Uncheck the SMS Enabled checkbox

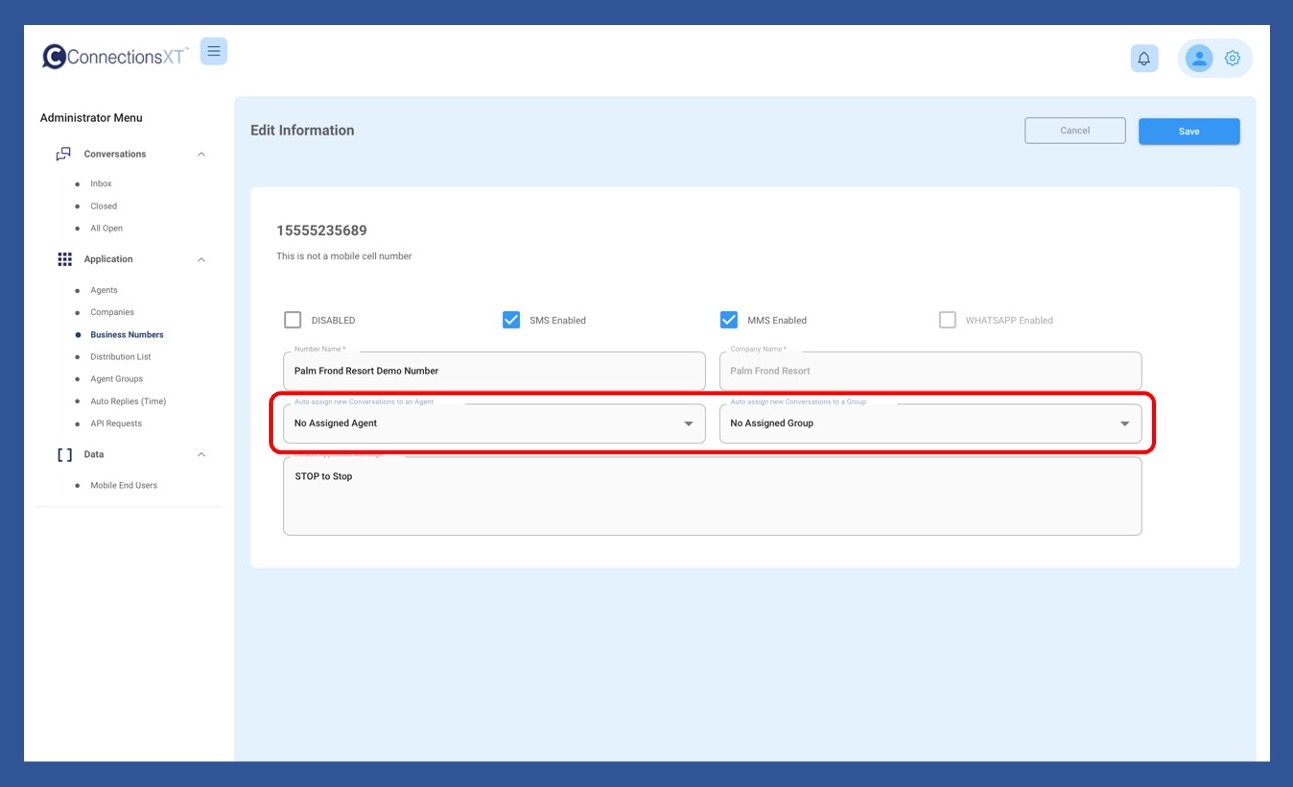(x=511, y=320)
